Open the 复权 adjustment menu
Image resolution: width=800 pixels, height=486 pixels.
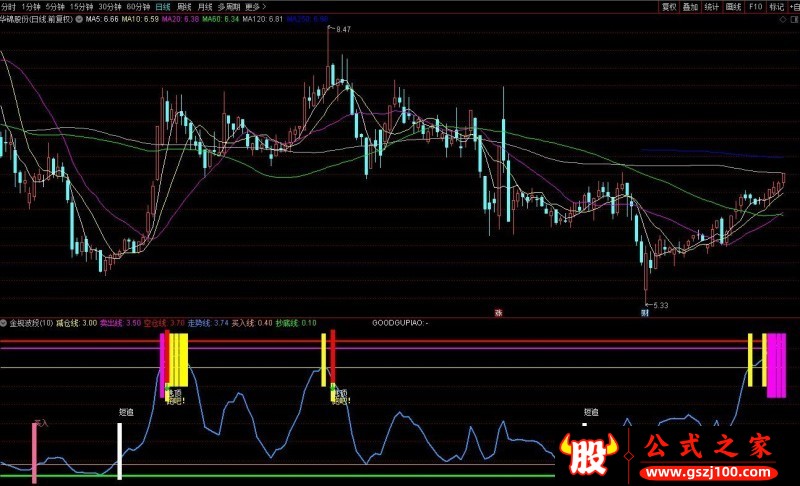pyautogui.click(x=669, y=6)
